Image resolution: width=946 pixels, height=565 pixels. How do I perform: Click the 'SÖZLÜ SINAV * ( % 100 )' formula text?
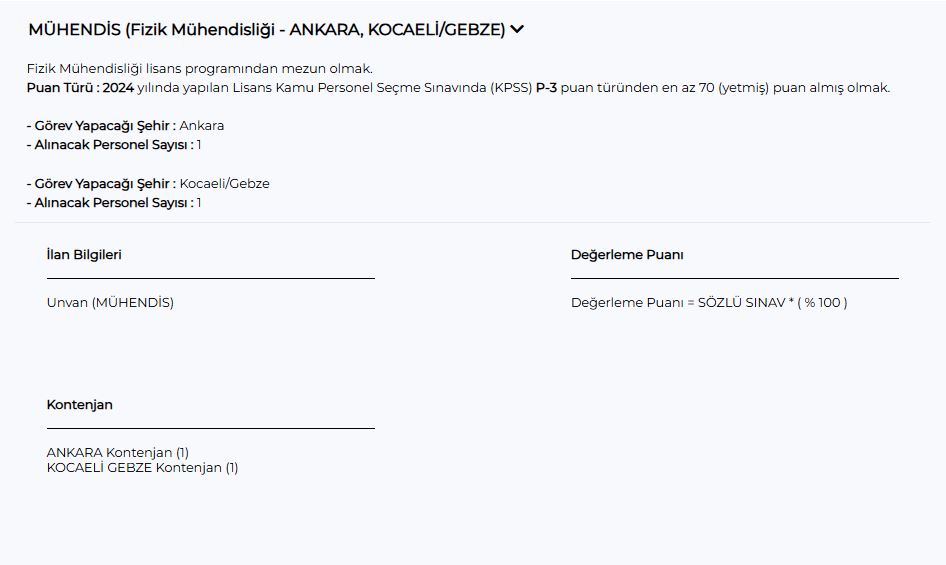[x=772, y=303]
